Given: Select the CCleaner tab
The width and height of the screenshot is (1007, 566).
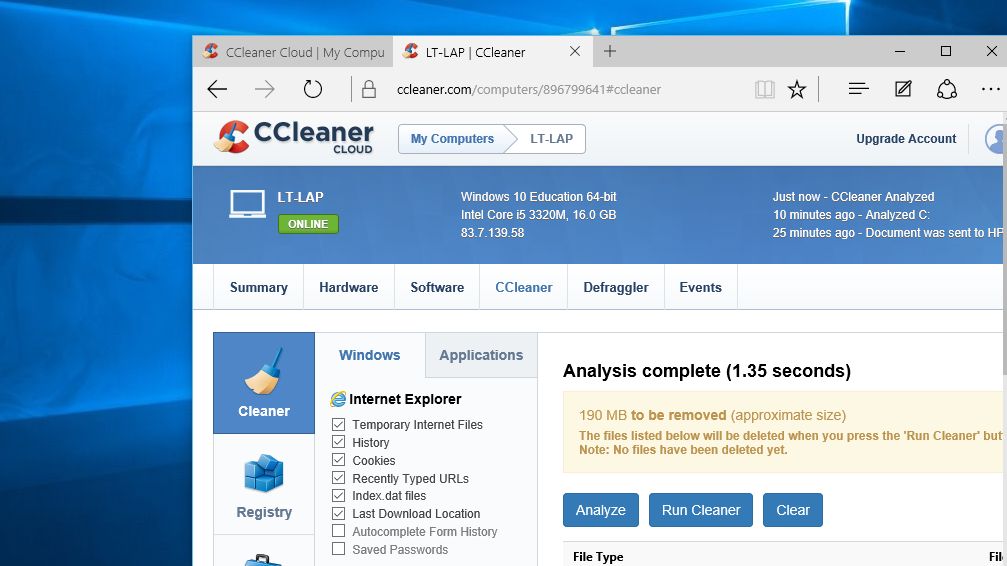Looking at the screenshot, I should point(523,287).
